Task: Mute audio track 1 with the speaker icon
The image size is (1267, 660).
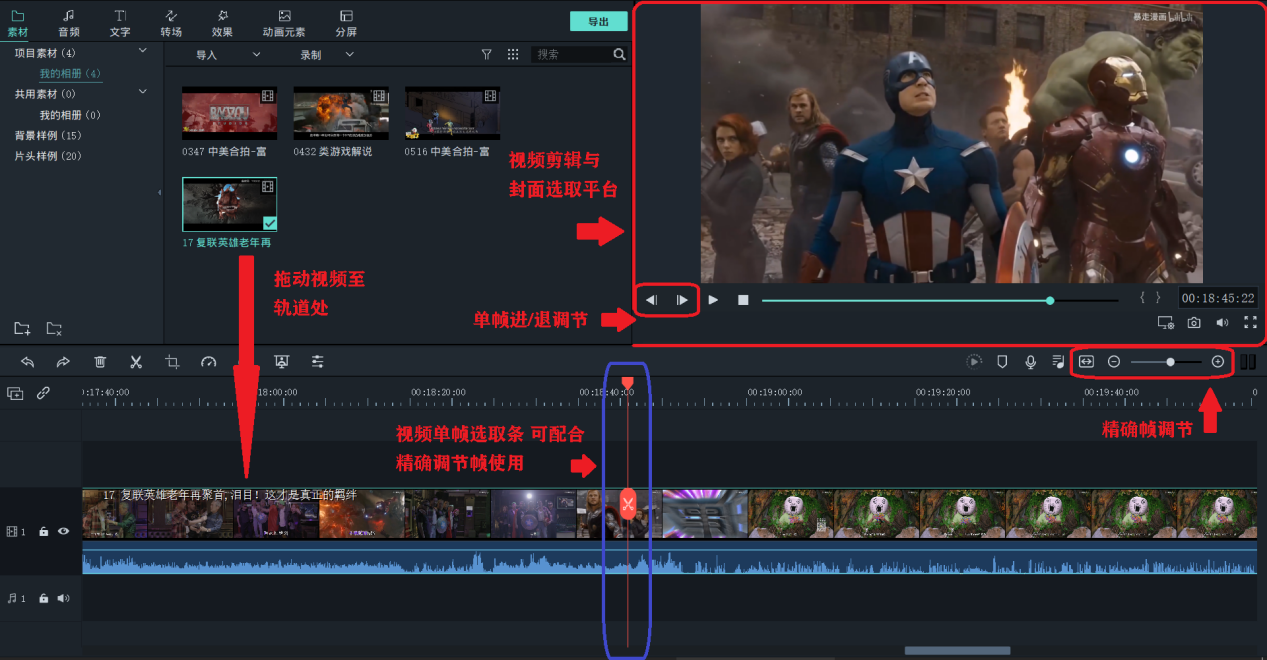Action: pyautogui.click(x=64, y=598)
